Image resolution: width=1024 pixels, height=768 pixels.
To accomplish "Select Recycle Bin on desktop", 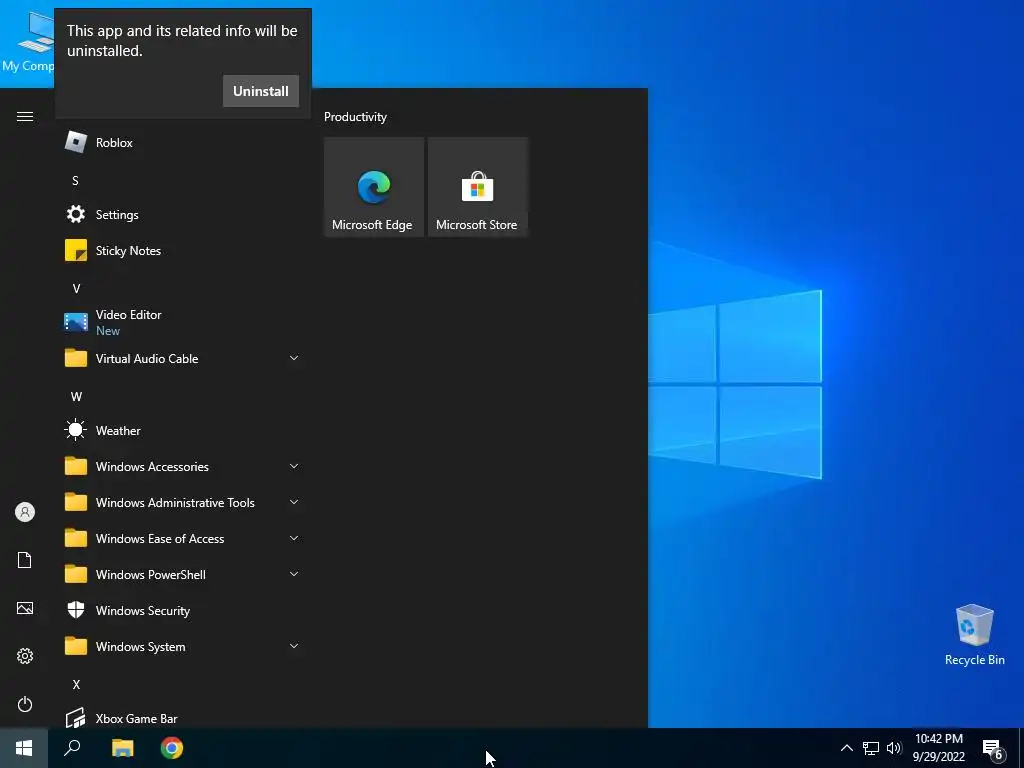I will (x=974, y=634).
